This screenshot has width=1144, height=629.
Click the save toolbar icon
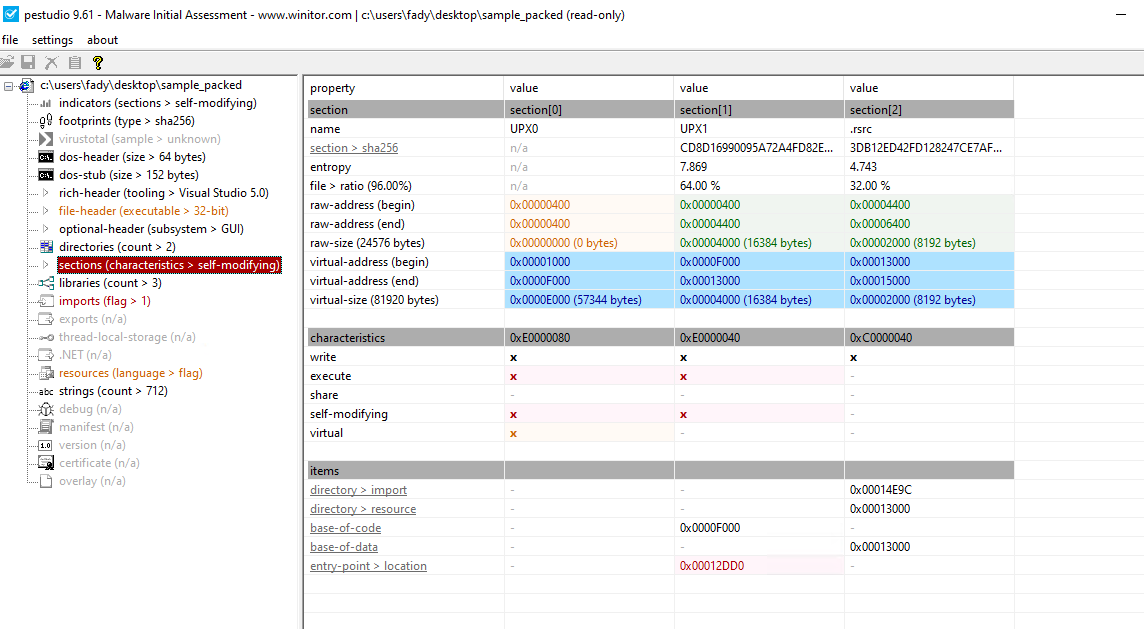(x=28, y=63)
